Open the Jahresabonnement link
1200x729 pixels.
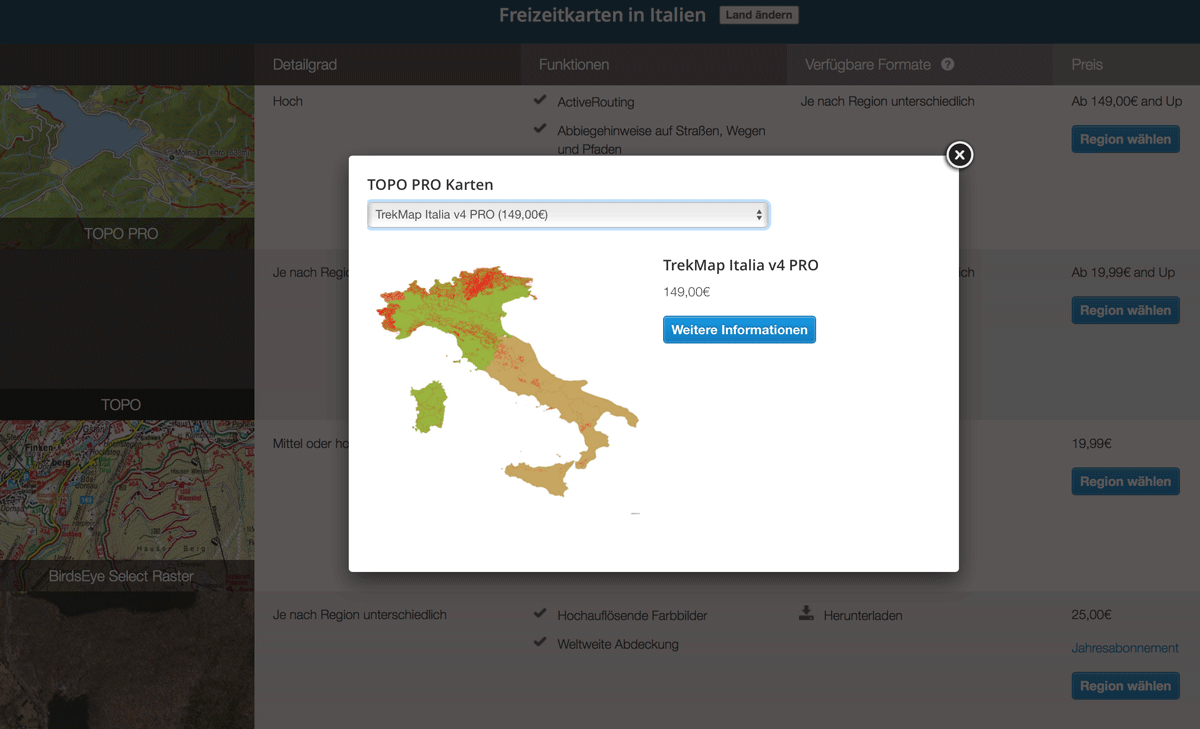point(1125,648)
